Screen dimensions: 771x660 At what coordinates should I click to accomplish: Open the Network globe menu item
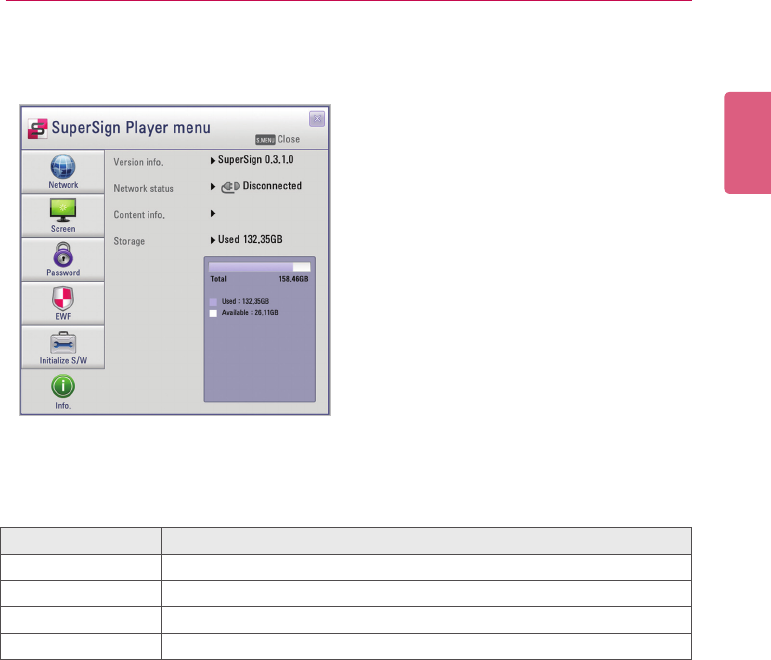[63, 172]
